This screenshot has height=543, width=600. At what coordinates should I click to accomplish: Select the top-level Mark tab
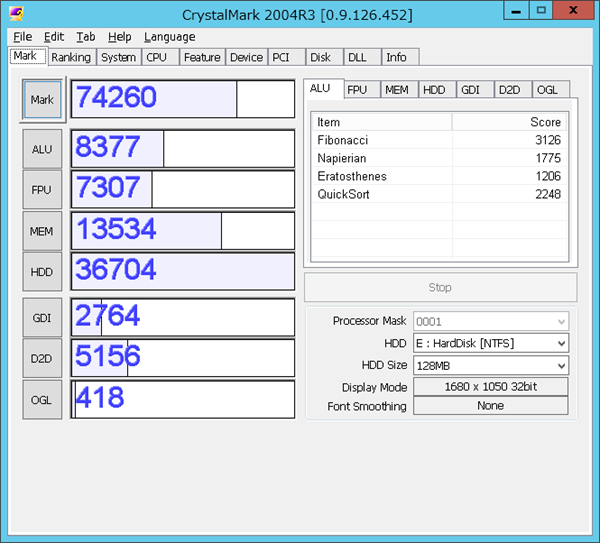(x=28, y=56)
